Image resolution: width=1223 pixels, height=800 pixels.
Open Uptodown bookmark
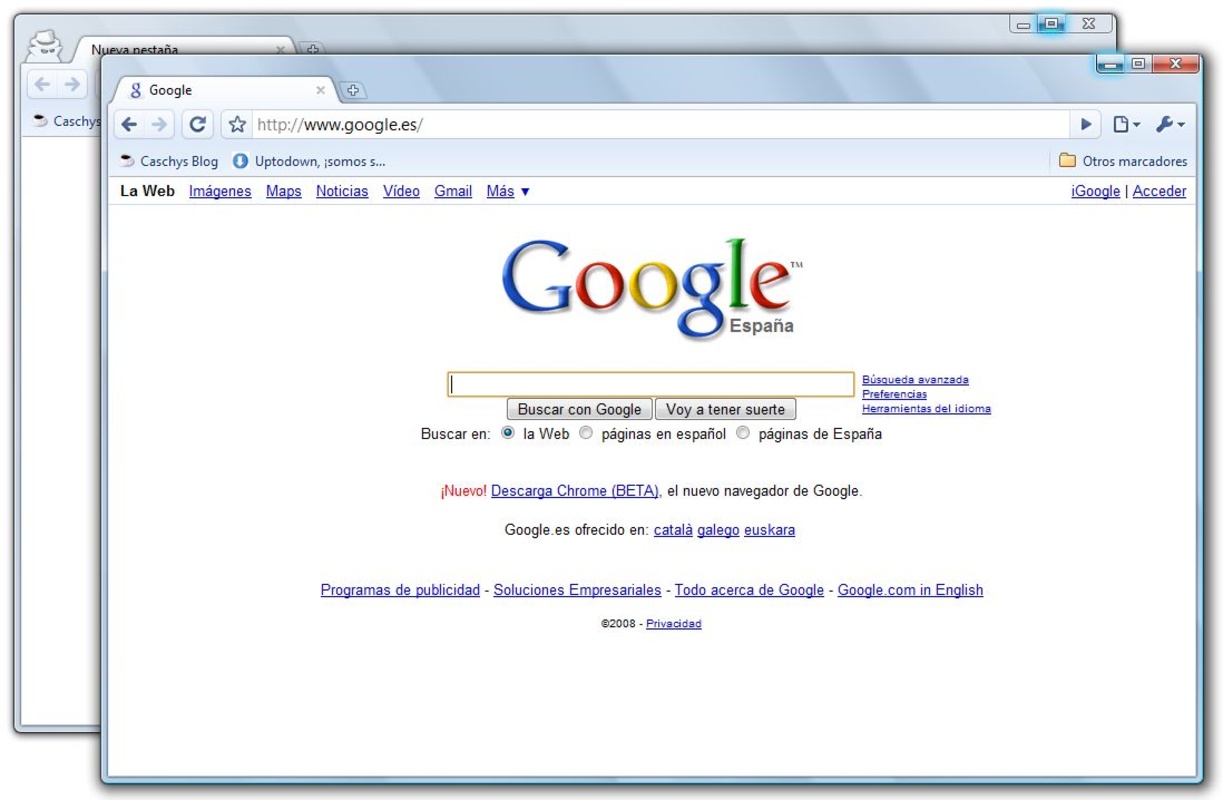309,161
